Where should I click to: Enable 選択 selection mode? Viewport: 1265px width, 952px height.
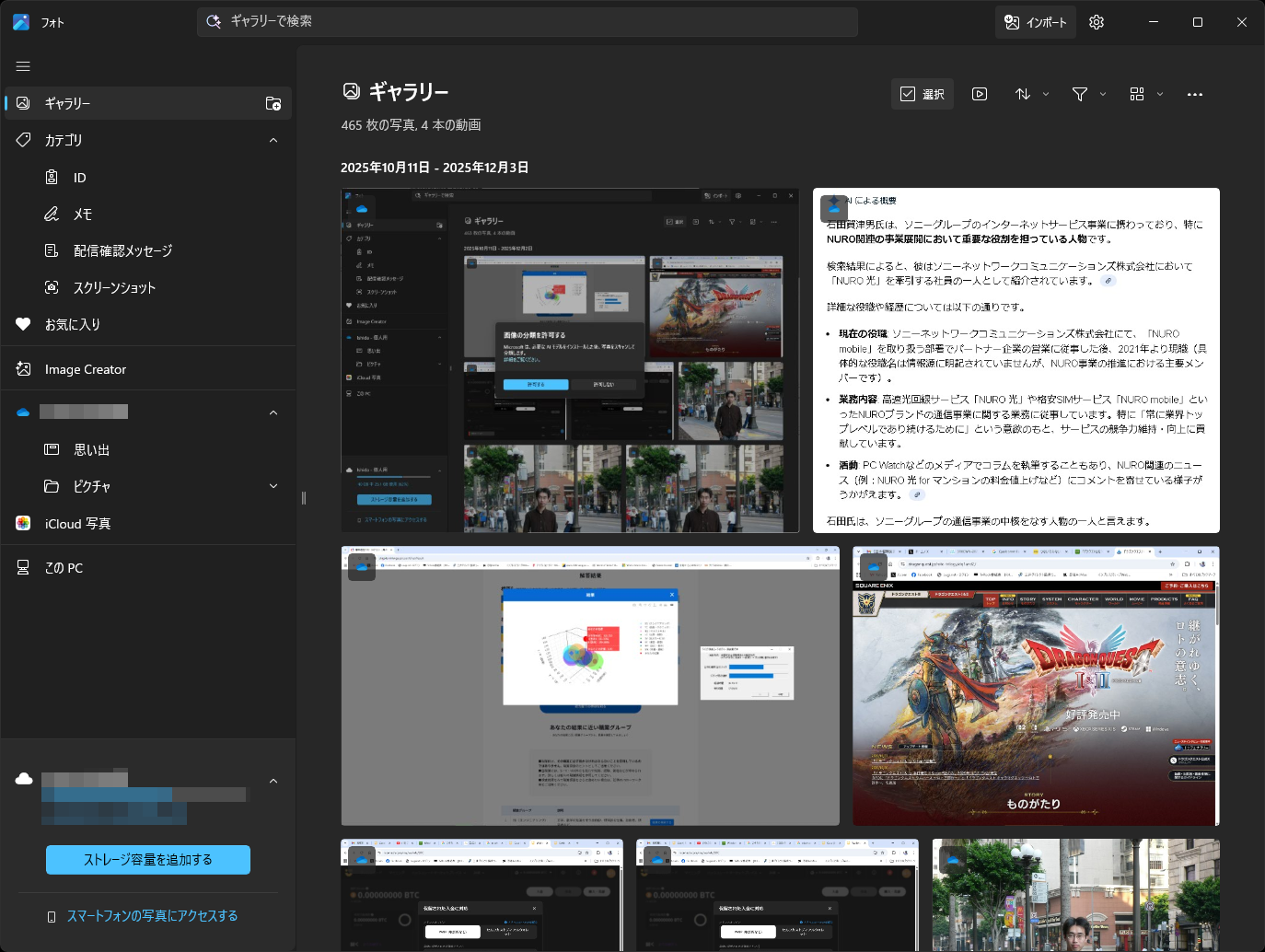[922, 94]
